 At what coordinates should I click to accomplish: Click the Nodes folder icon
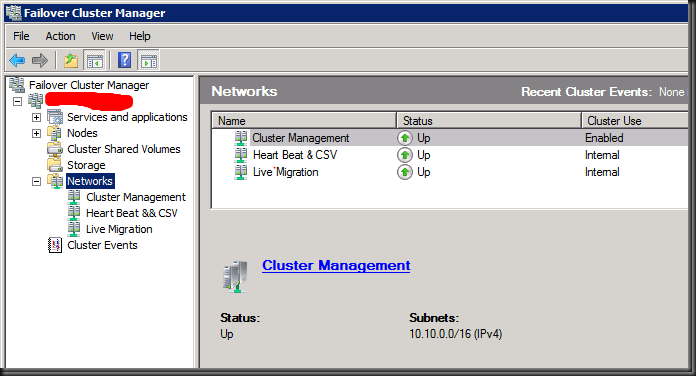pos(55,133)
